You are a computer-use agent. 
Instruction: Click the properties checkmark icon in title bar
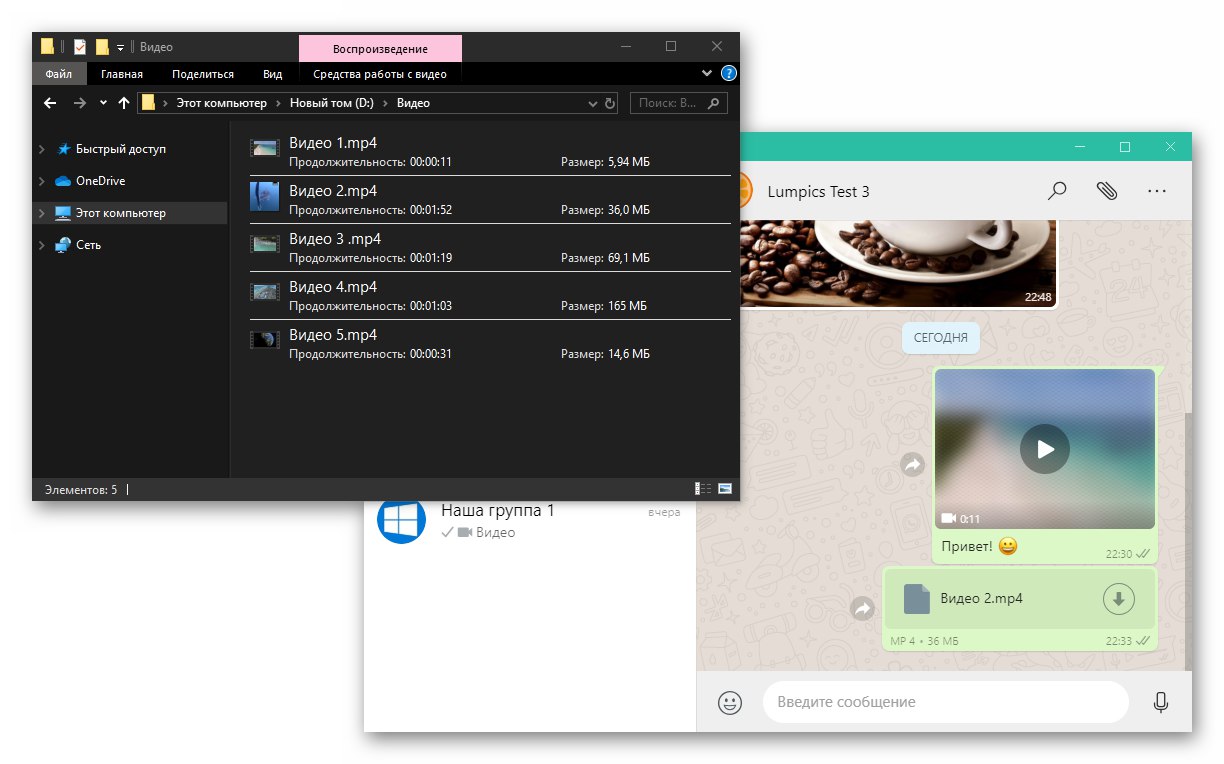[x=80, y=46]
